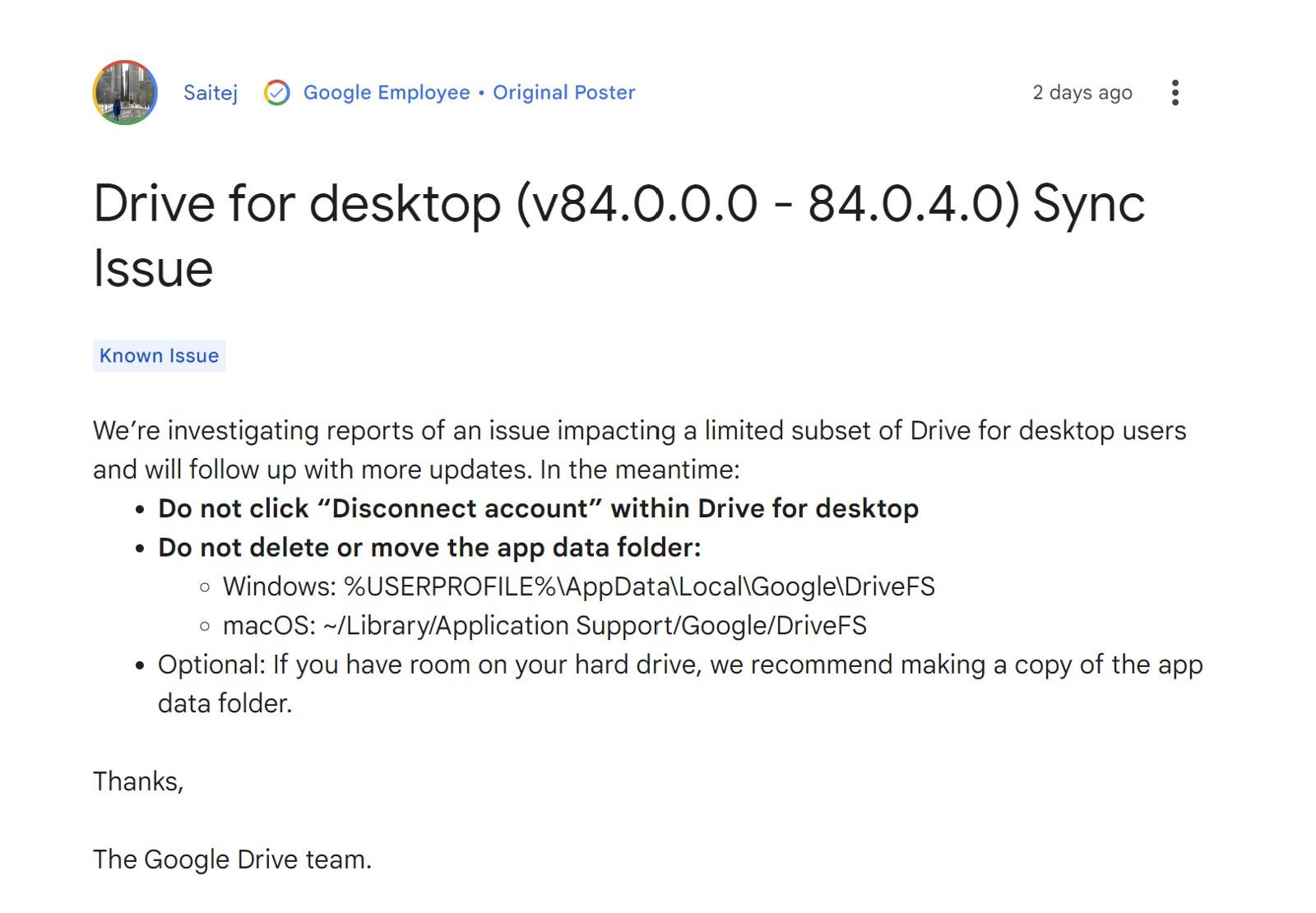Click 'Do not delete or move the app data folder' bullet
Viewport: 1316px width, 913px height.
429,548
